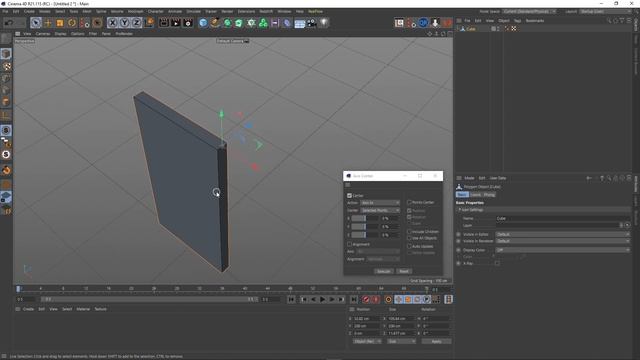Open the Node Space dropdown

(529, 12)
